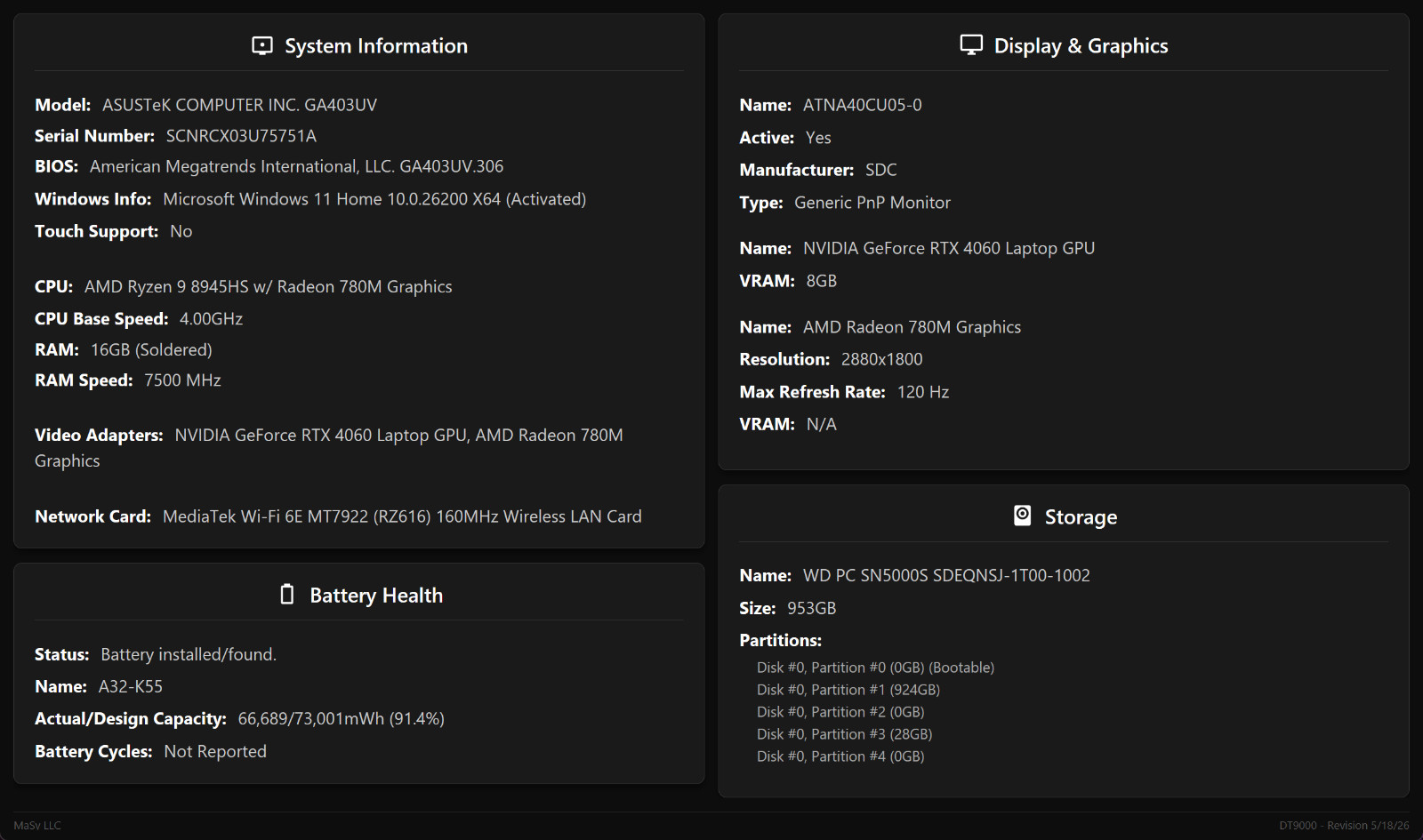Click MaSv LLC footer text
1423x840 pixels.
(37, 826)
